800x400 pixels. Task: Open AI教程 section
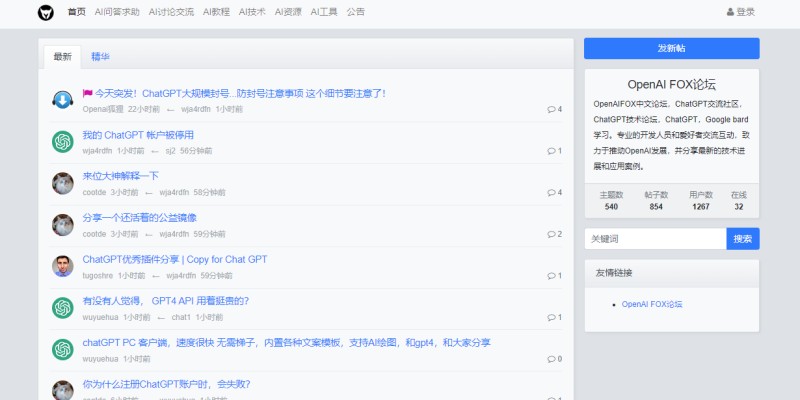coord(216,12)
